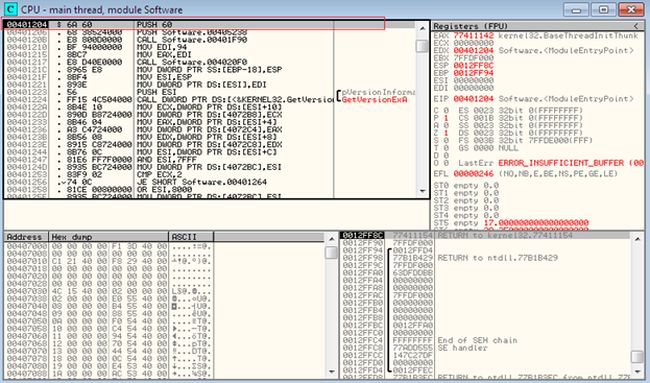Select stack row RETURN to ntdll.77B1B429
The width and height of the screenshot is (650, 383).
click(485, 258)
